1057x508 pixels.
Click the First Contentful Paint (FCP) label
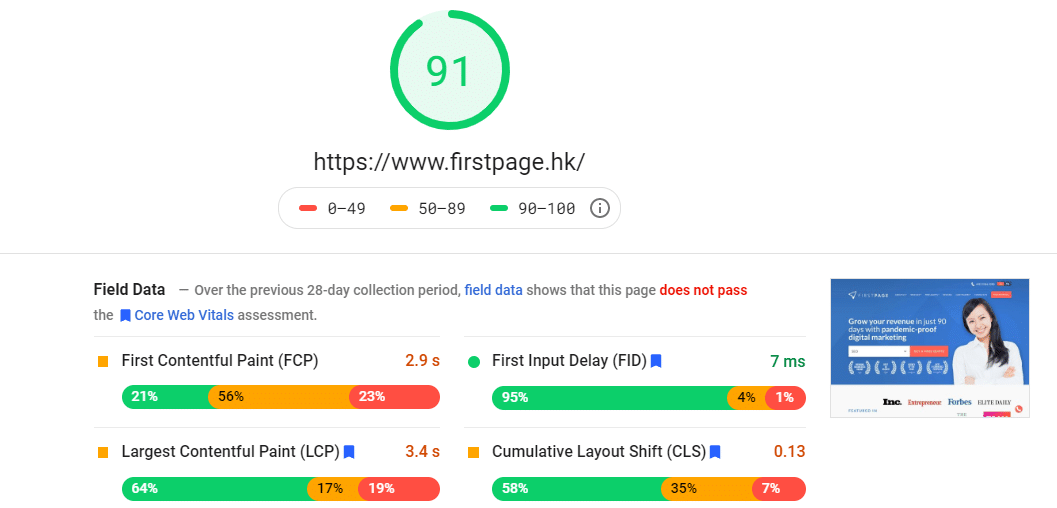(x=220, y=360)
